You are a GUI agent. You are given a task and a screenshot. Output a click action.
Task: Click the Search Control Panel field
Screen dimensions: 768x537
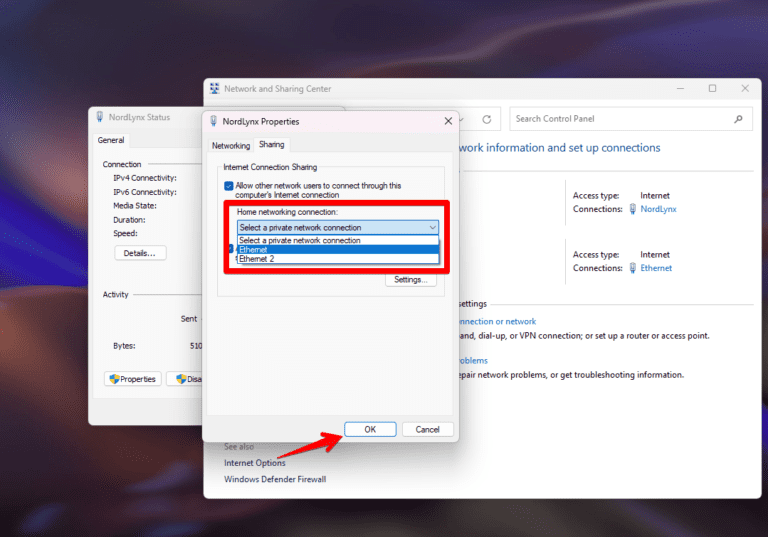[631, 119]
